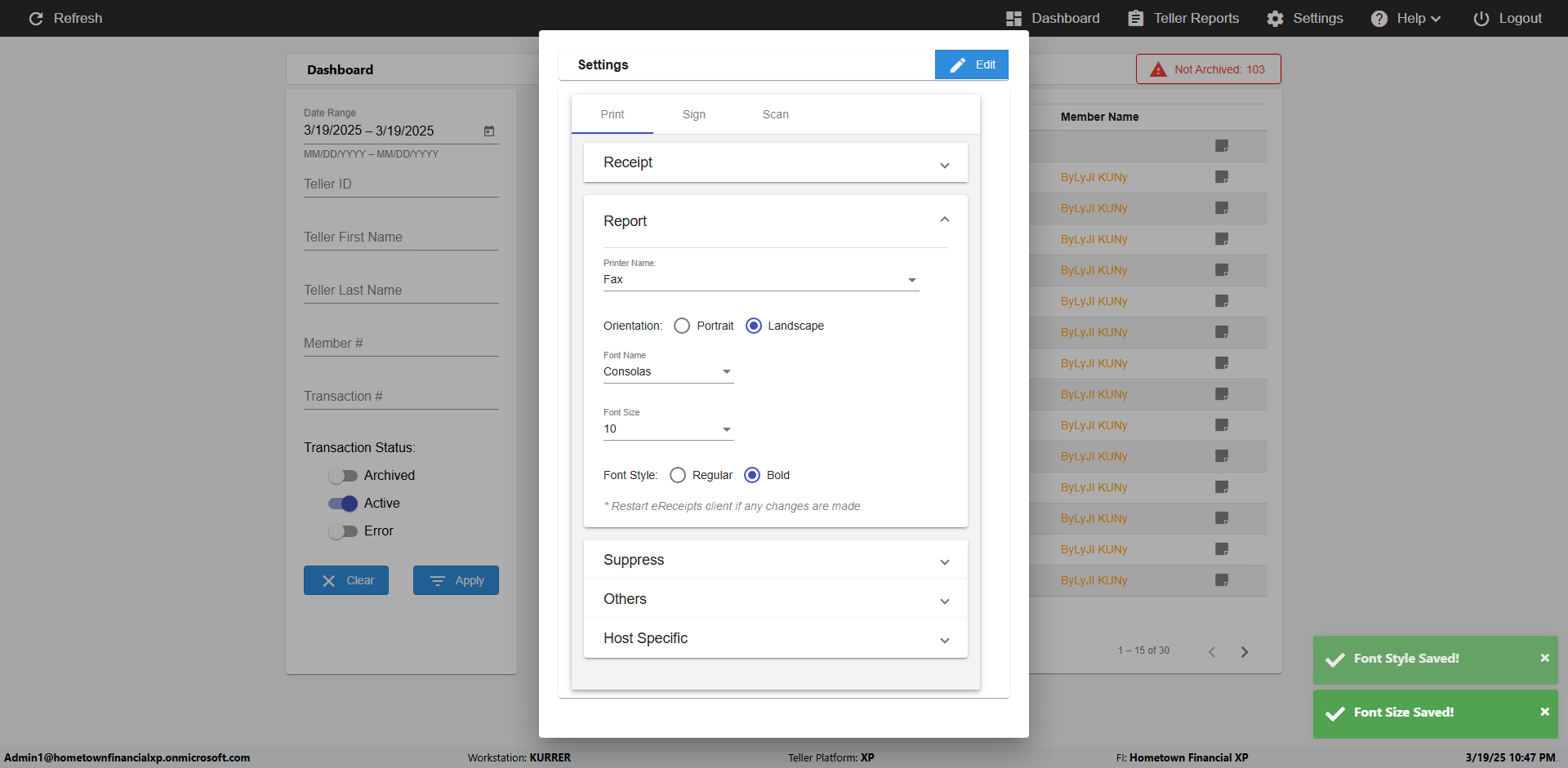The height and width of the screenshot is (768, 1568).
Task: Click the Clear filters button
Action: [x=346, y=580]
